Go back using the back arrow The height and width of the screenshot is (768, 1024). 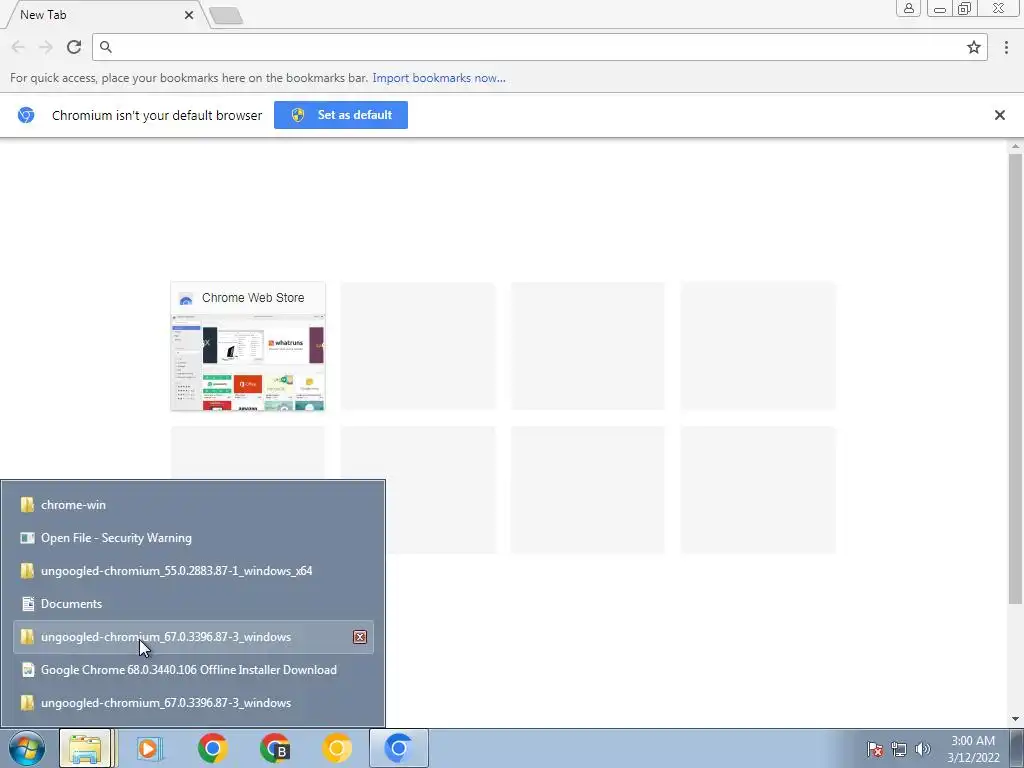(x=18, y=47)
